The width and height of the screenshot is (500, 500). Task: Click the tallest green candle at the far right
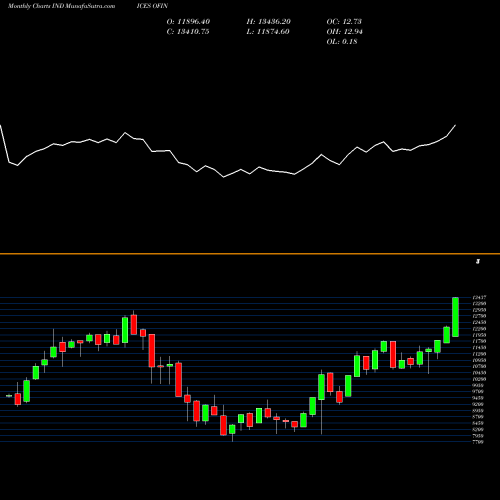[x=455, y=317]
